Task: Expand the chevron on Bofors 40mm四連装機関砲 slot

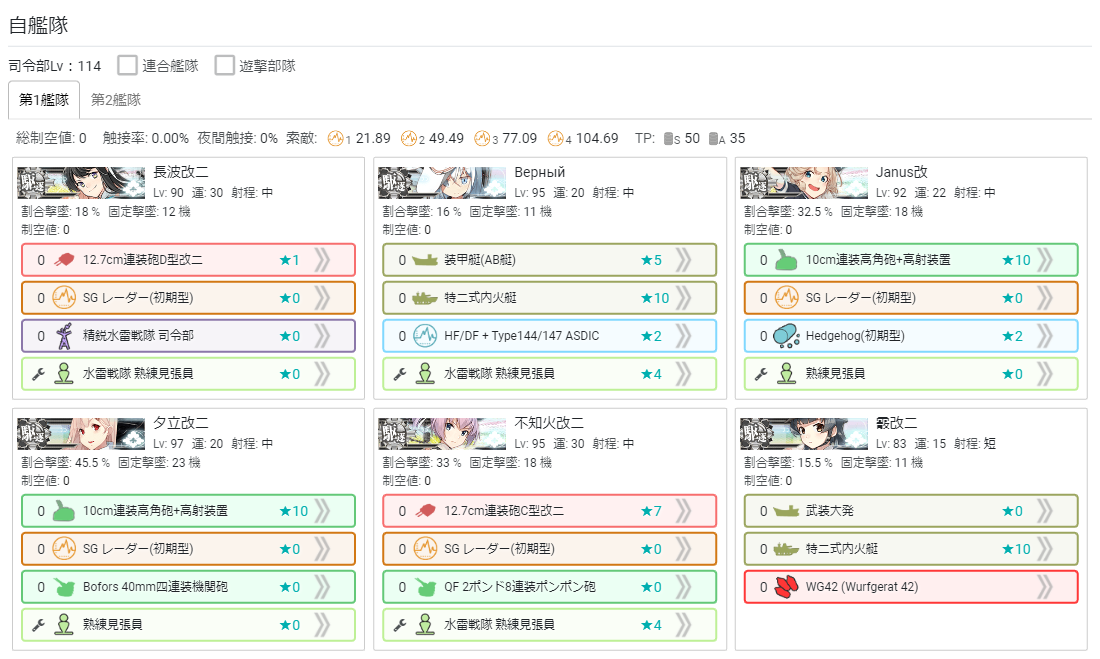Action: click(322, 587)
